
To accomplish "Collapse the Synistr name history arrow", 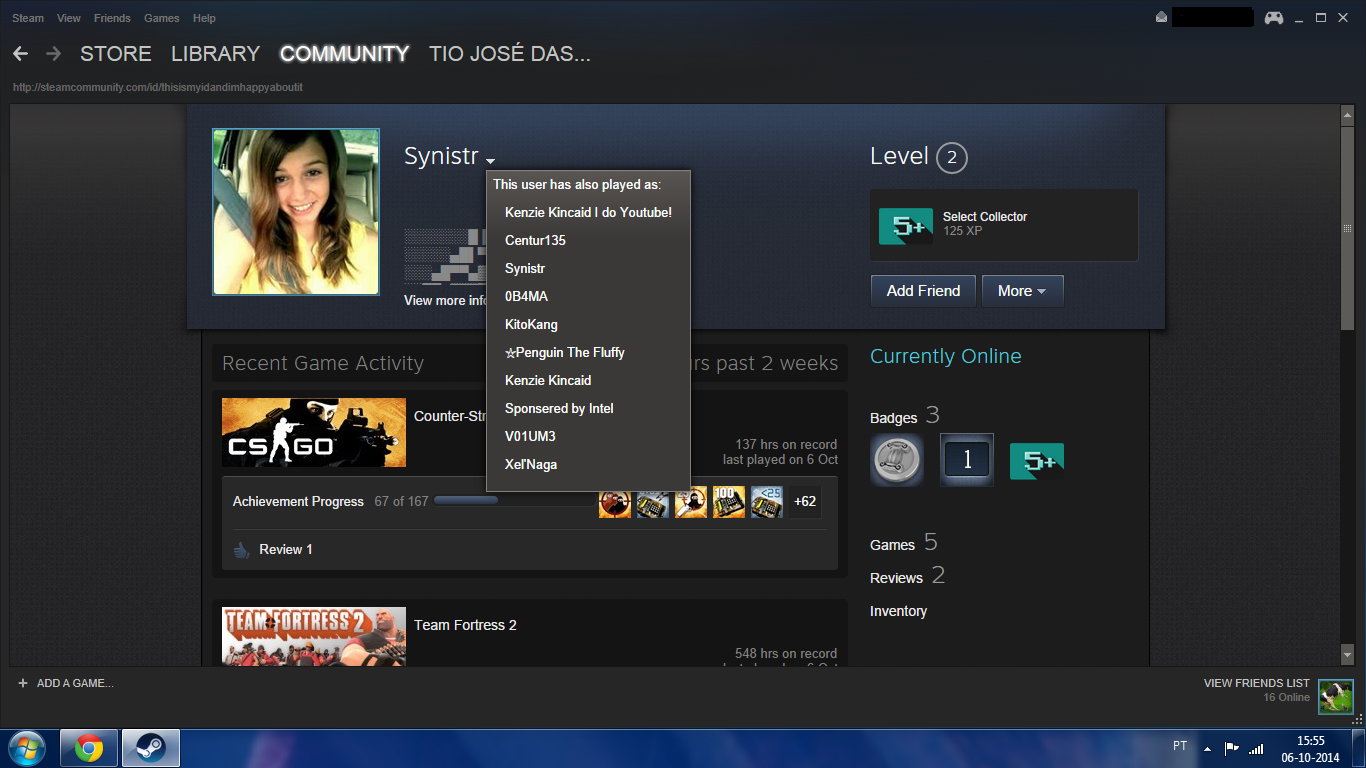I will point(491,160).
